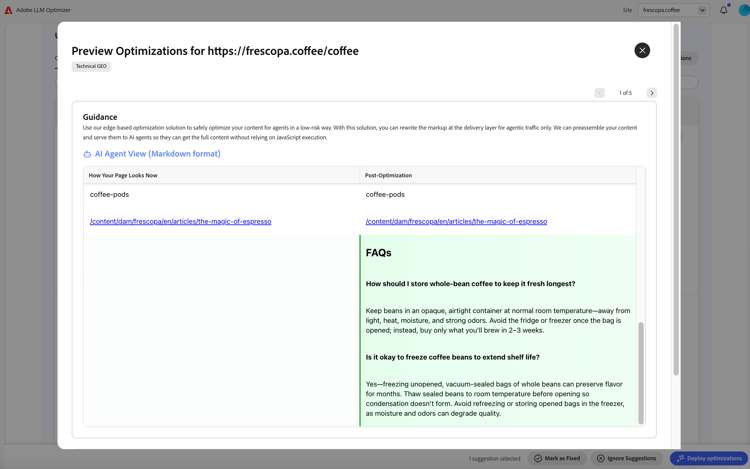Click Ignore Suggestions button
The width and height of the screenshot is (750, 469).
(x=627, y=458)
